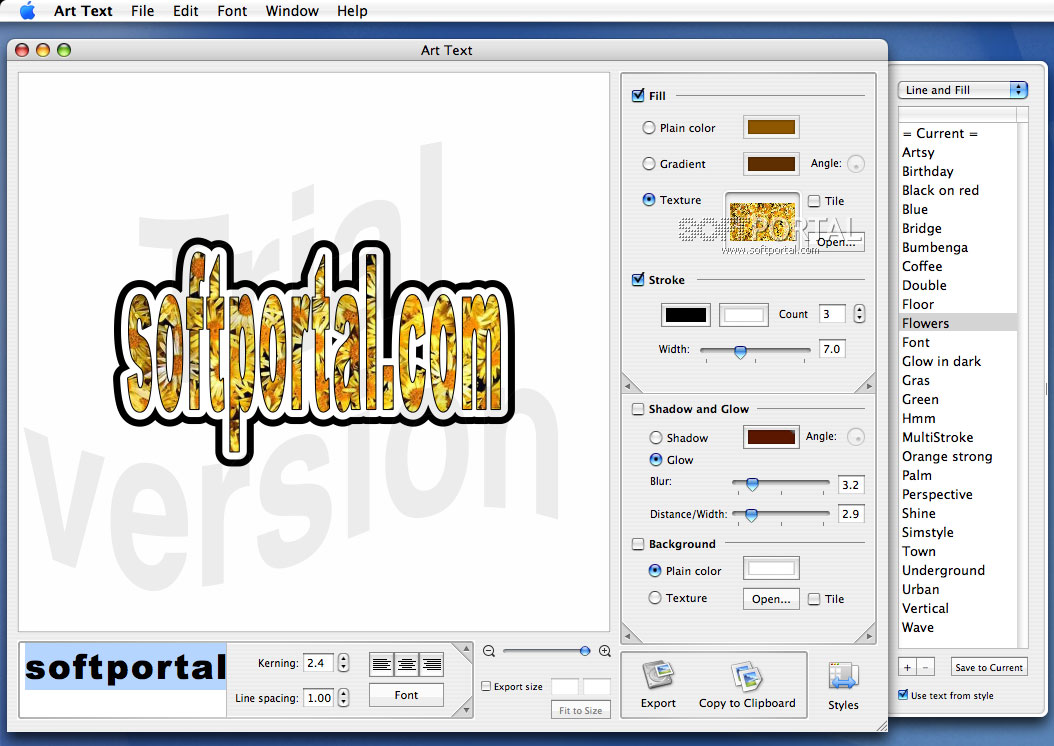
Task: Click right expander arrow below Stroke panel
Action: pyautogui.click(x=868, y=386)
